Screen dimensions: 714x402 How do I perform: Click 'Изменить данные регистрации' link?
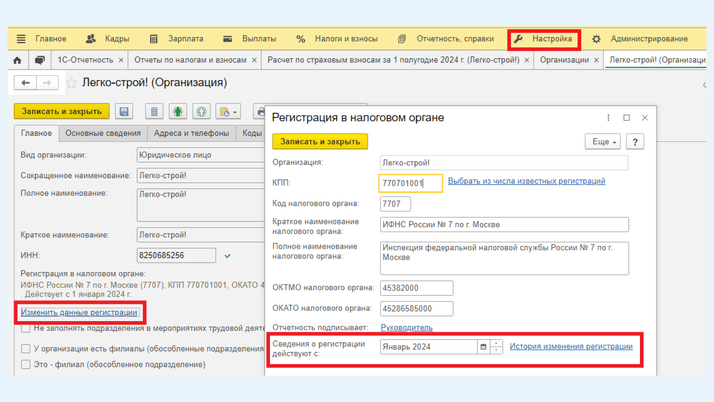click(79, 312)
